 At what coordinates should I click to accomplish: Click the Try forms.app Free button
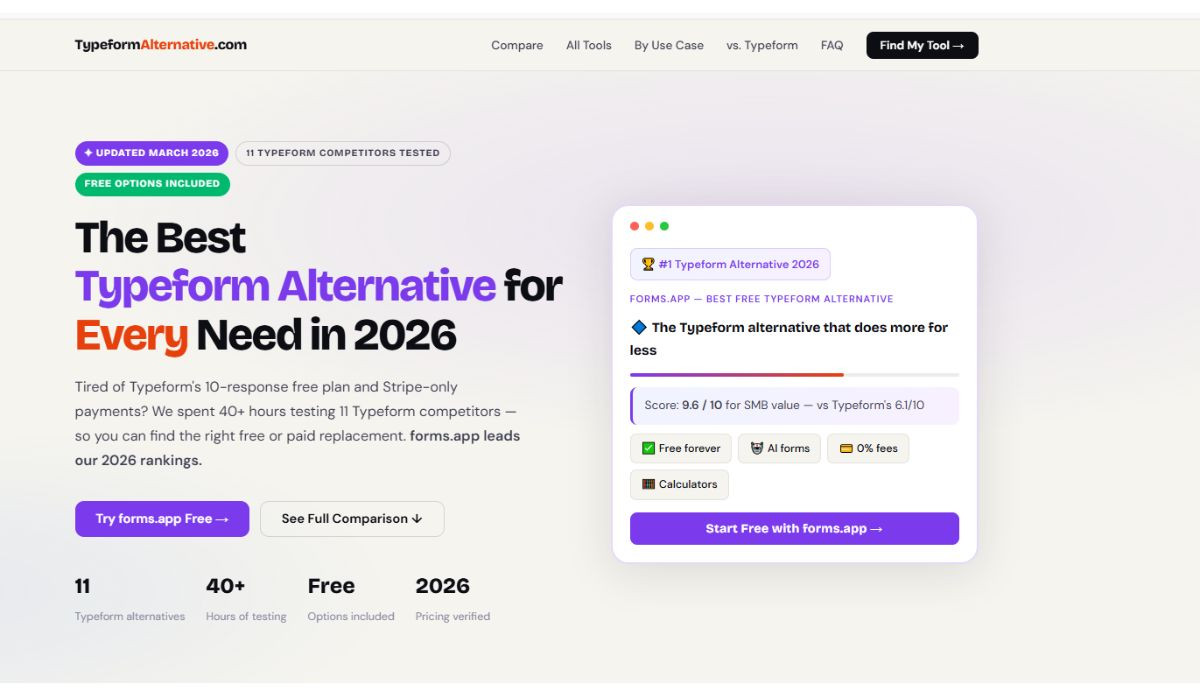tap(162, 519)
